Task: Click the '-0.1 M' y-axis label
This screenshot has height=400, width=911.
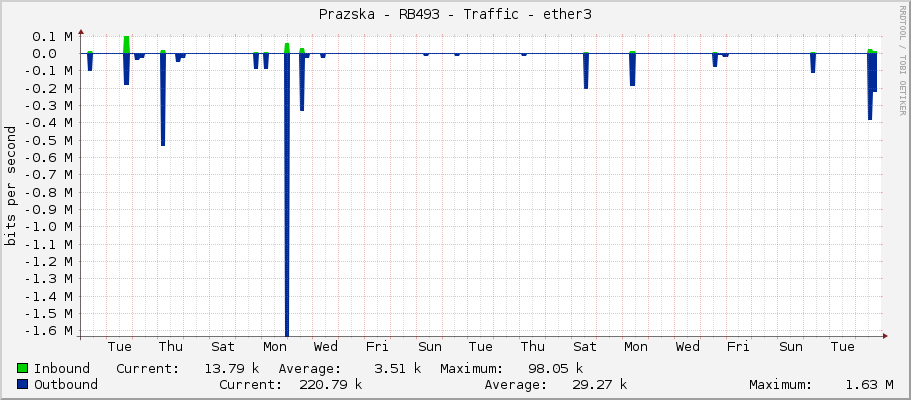Action: (x=48, y=71)
